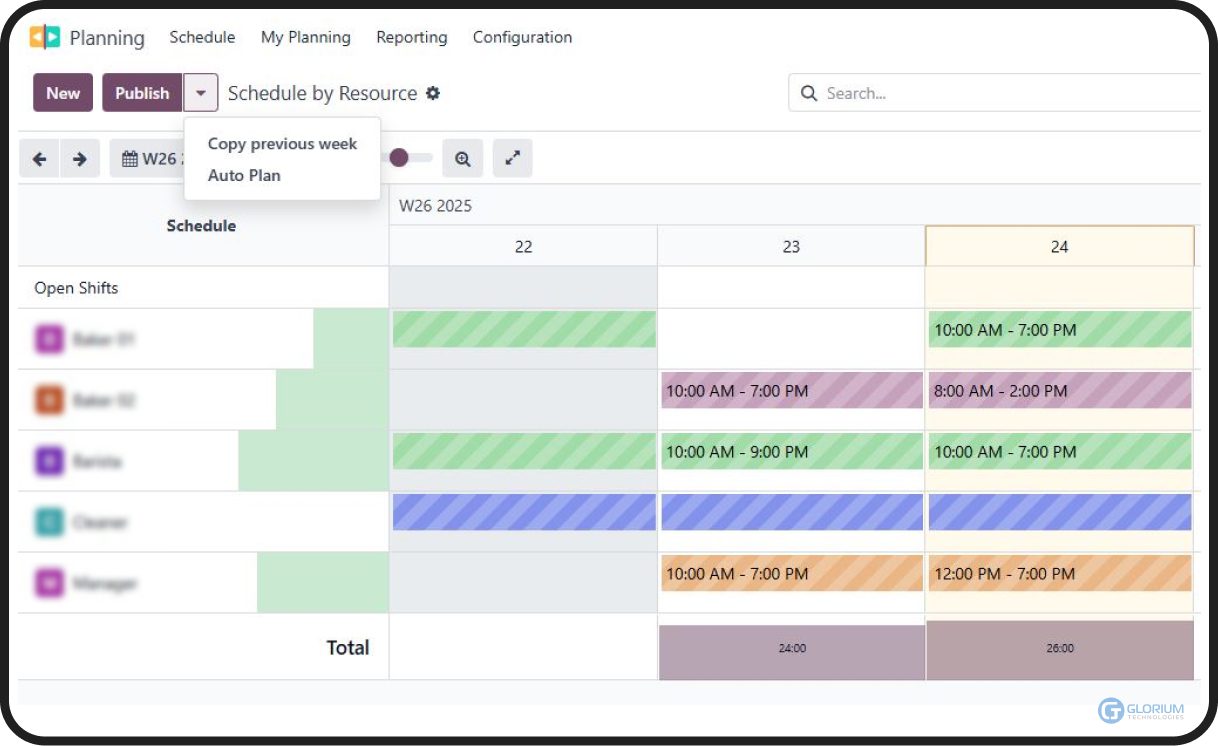Click the expand to fullscreen icon

tap(512, 158)
